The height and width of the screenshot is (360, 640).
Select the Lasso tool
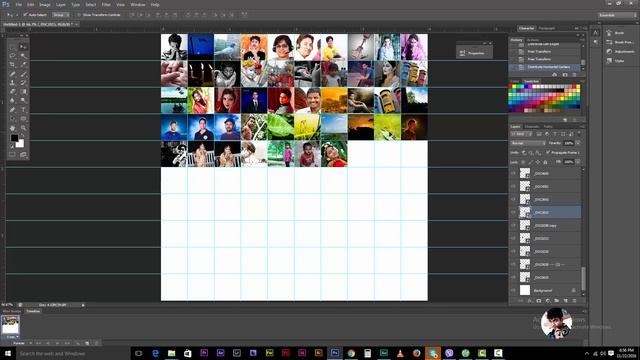coord(13,56)
